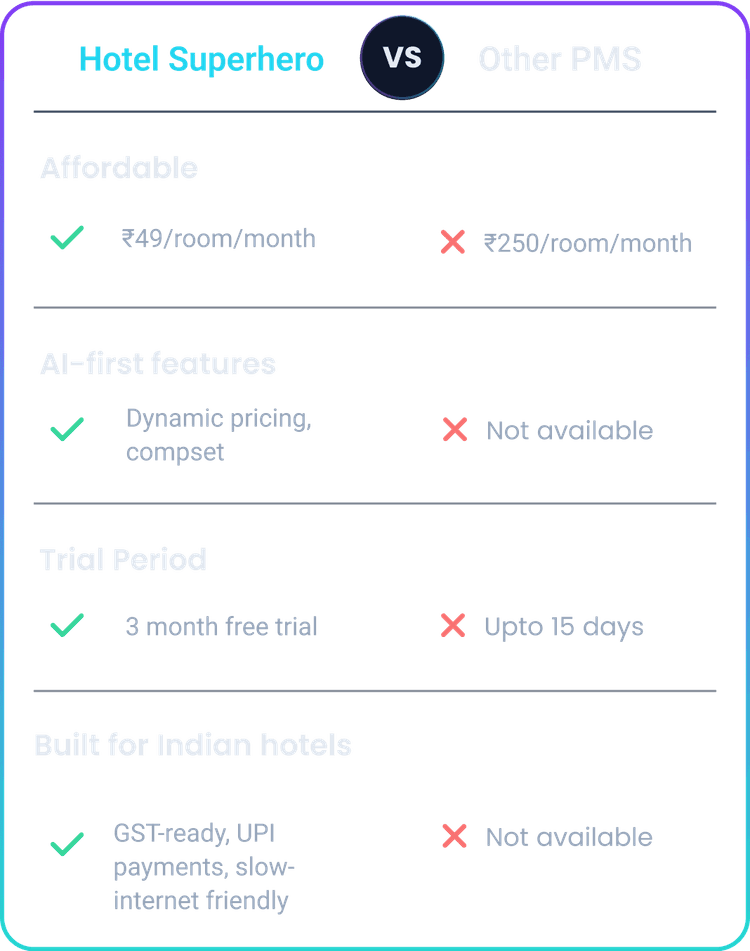Select the Hotel Superhero column heading
Image resolution: width=750 pixels, height=951 pixels.
click(202, 60)
